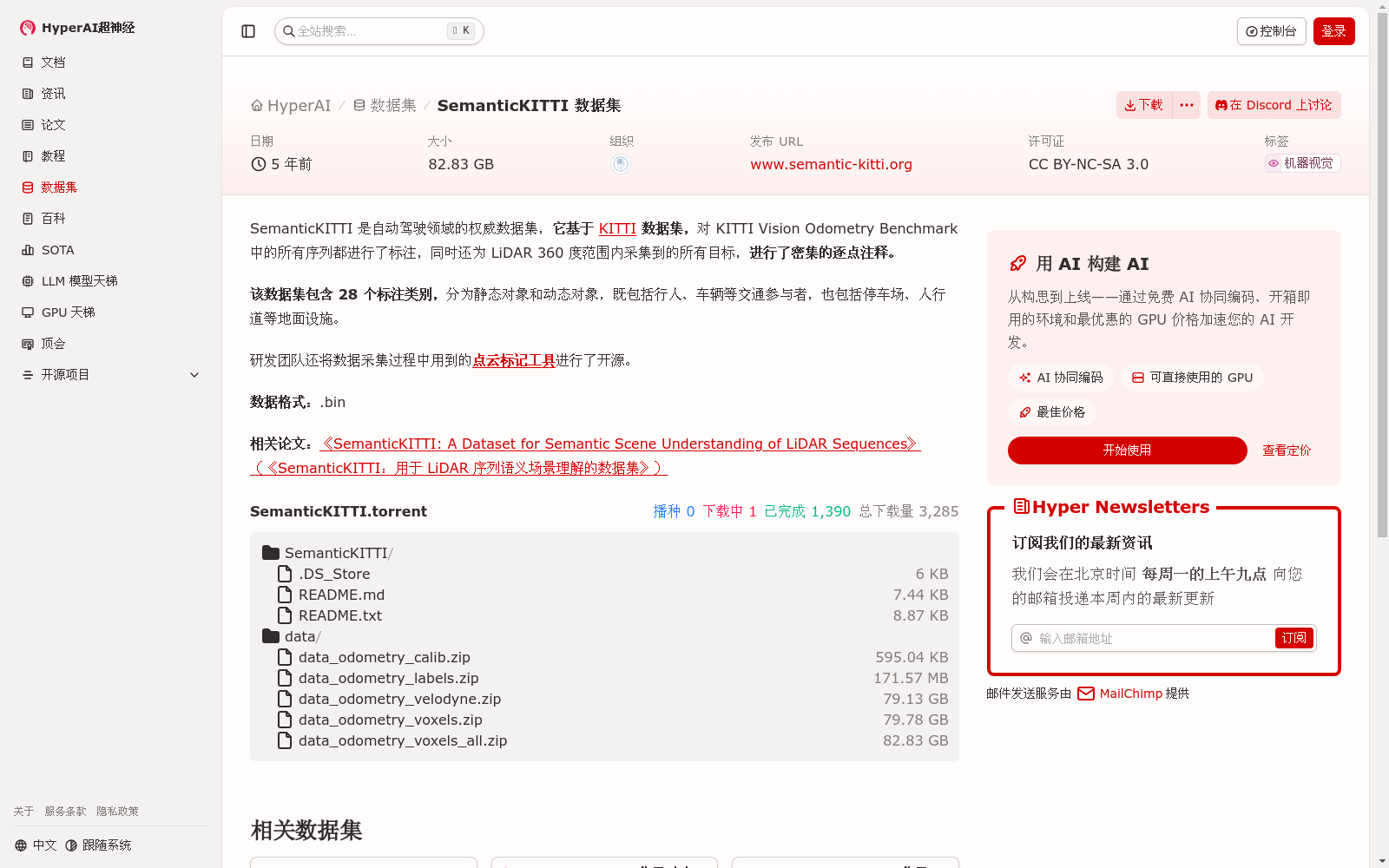Click the rocket icon beside 用 AI 构建 AI
The image size is (1389, 868).
pos(1018,264)
